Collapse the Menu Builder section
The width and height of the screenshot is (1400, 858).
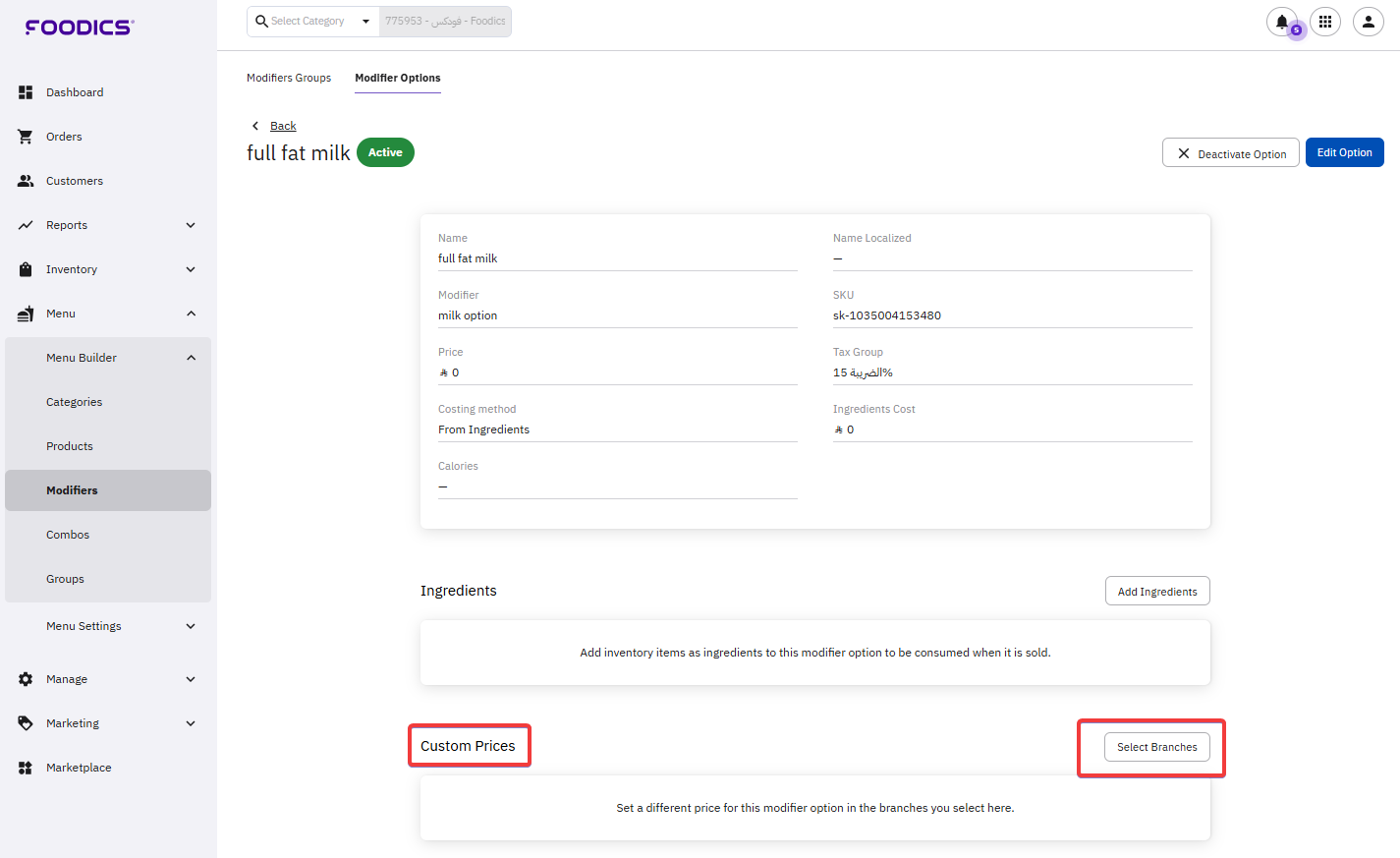pos(191,358)
